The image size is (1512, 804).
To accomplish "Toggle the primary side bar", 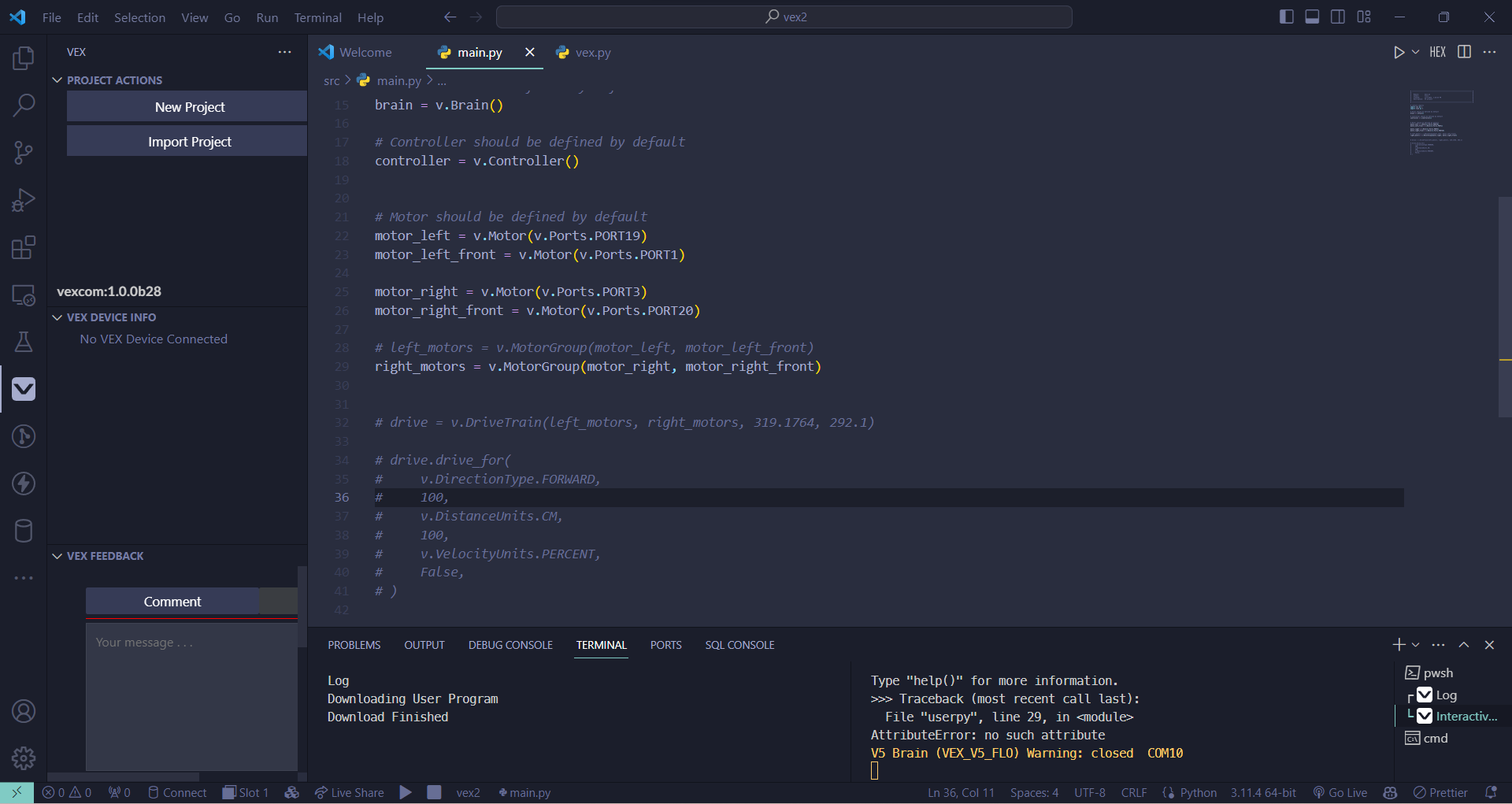I will 1287,17.
